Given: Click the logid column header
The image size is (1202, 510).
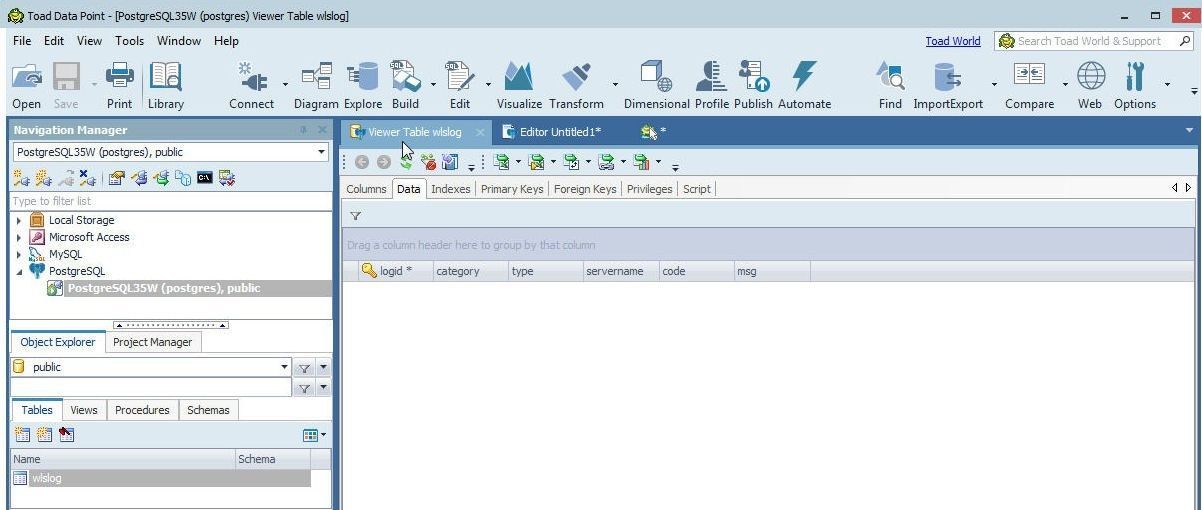Looking at the screenshot, I should (395, 271).
